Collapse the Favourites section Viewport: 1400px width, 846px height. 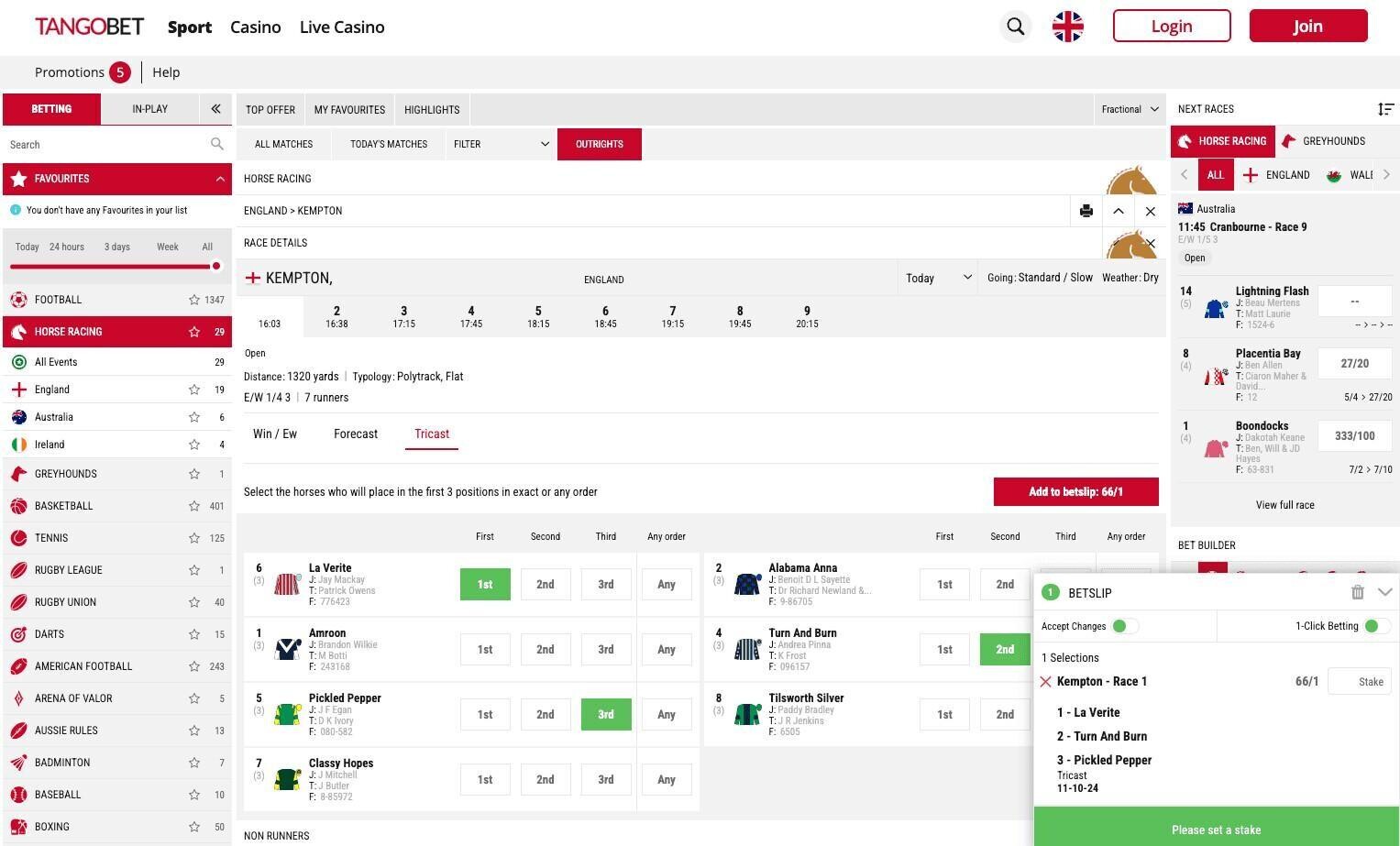[x=220, y=179]
